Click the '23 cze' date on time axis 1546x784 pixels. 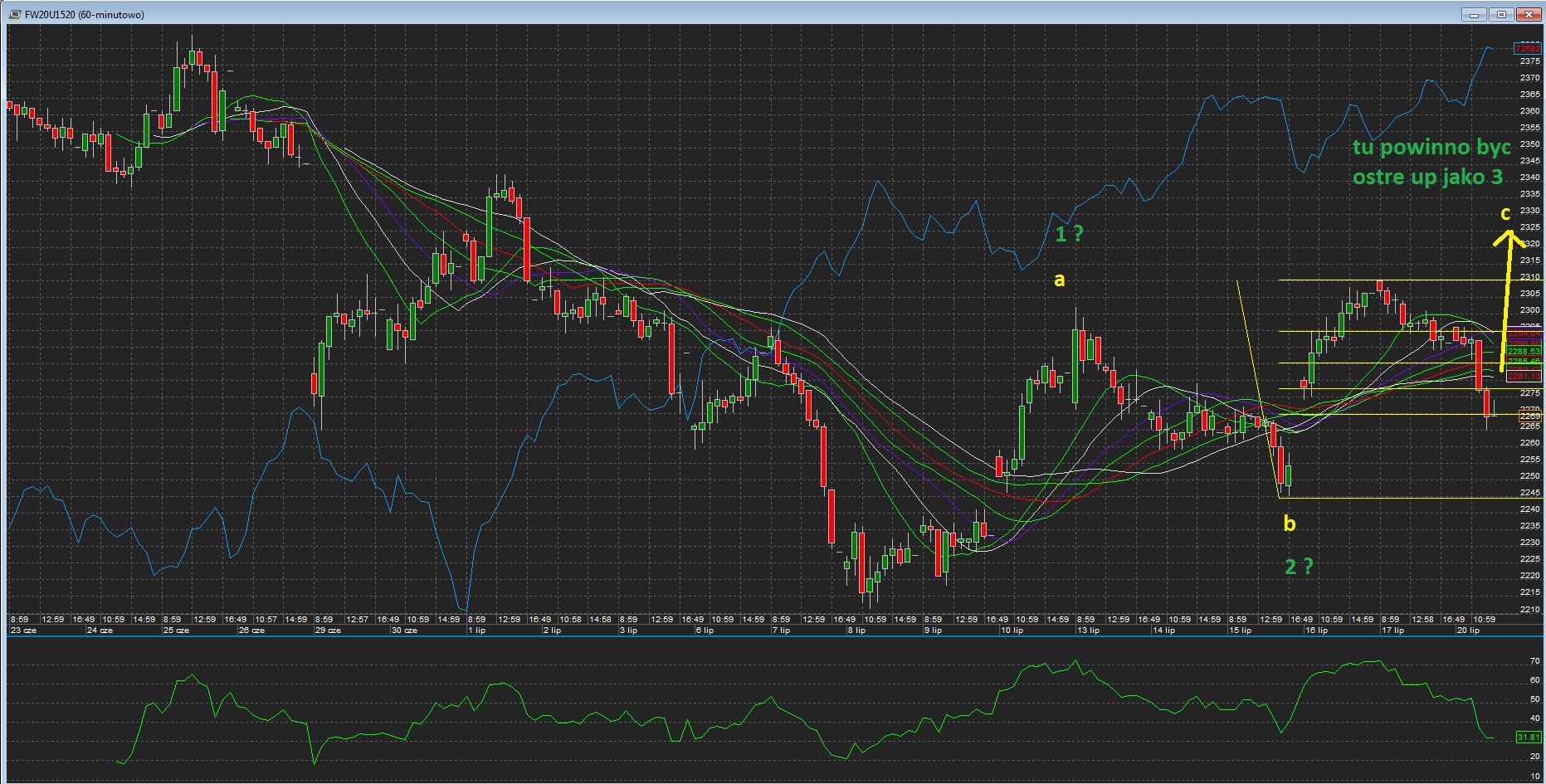coord(23,631)
